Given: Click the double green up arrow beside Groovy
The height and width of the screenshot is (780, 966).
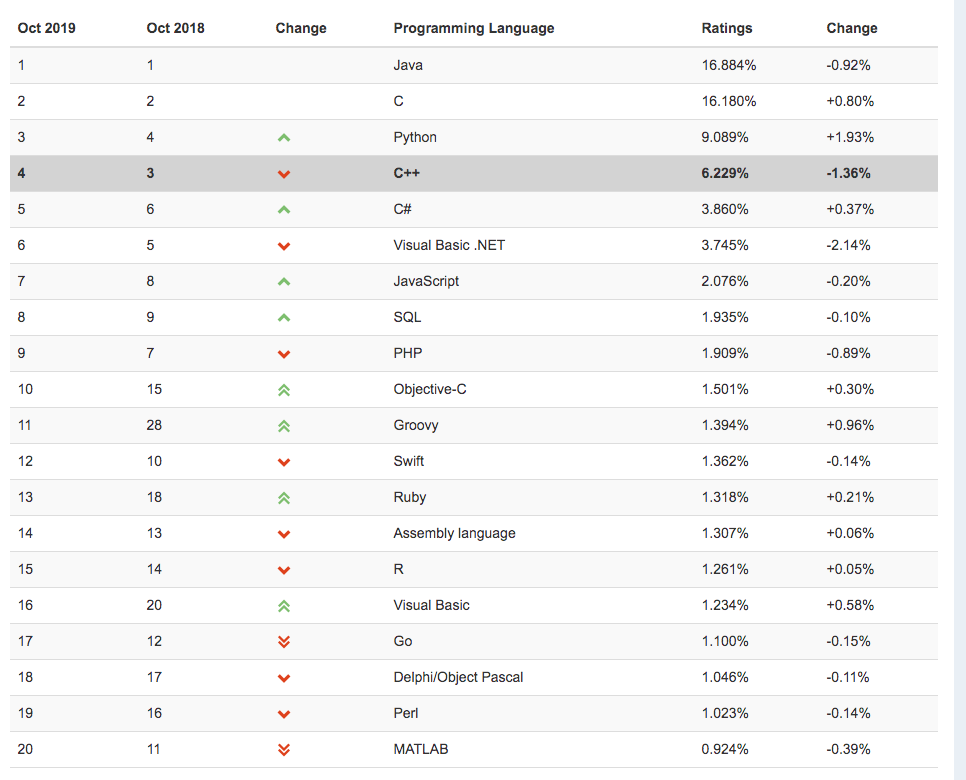Looking at the screenshot, I should (284, 426).
